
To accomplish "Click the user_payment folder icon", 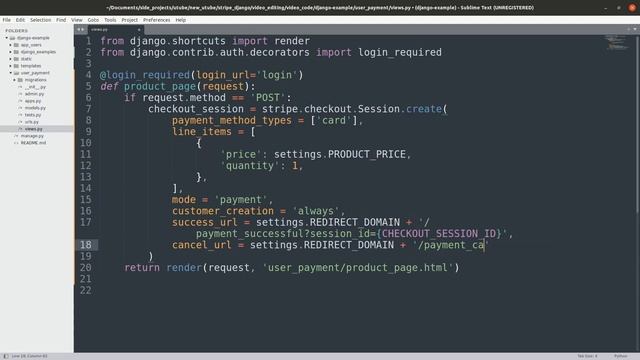I will [16, 73].
